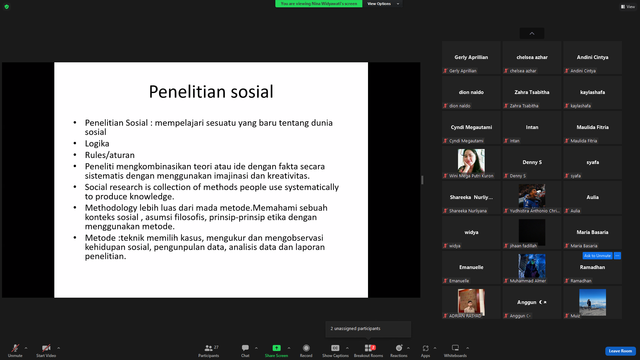This screenshot has height=360, width=640.
Task: Expand video options arrow next to Start Video
Action: (58, 348)
